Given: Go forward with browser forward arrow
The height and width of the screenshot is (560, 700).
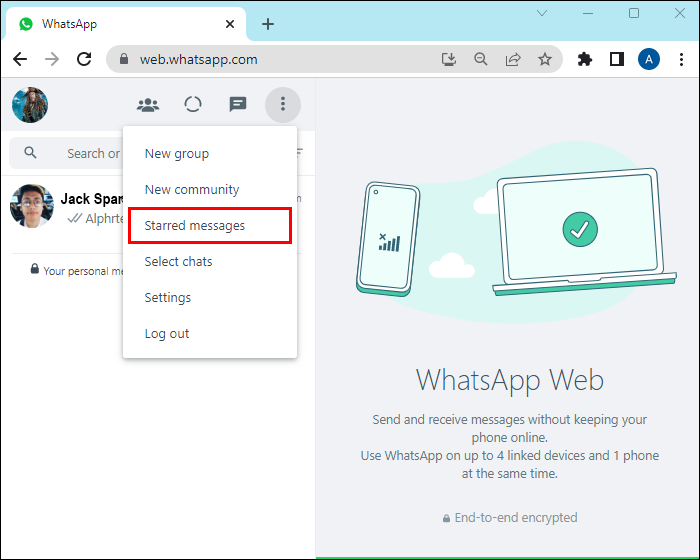Looking at the screenshot, I should tap(52, 59).
